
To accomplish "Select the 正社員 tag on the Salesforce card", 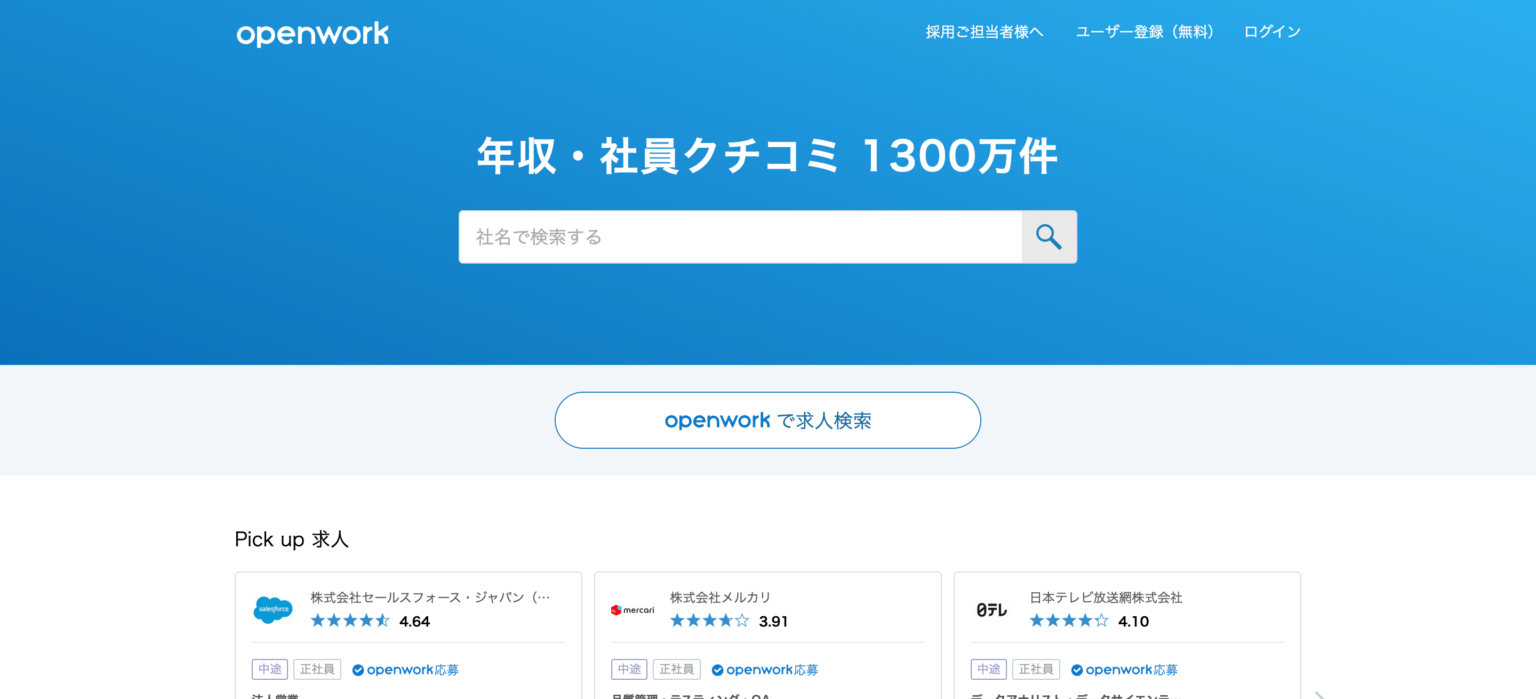I will (x=318, y=669).
